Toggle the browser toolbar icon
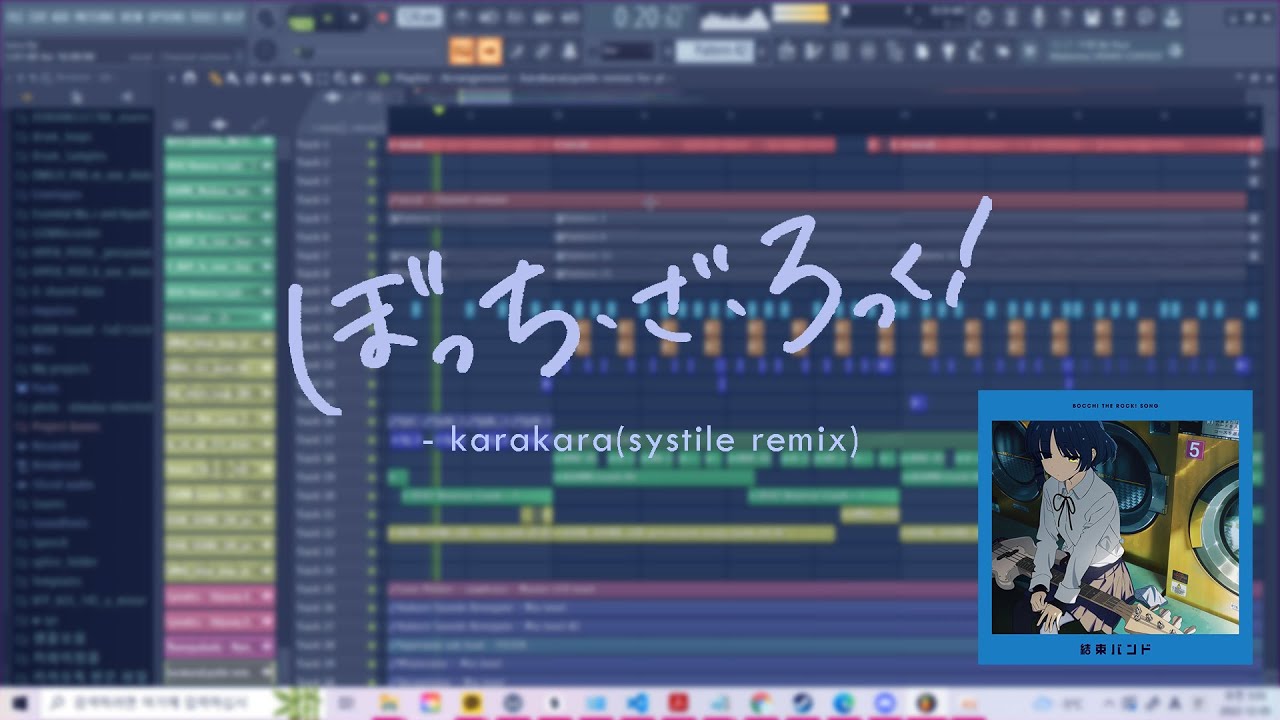This screenshot has height=720, width=1280. (x=895, y=51)
